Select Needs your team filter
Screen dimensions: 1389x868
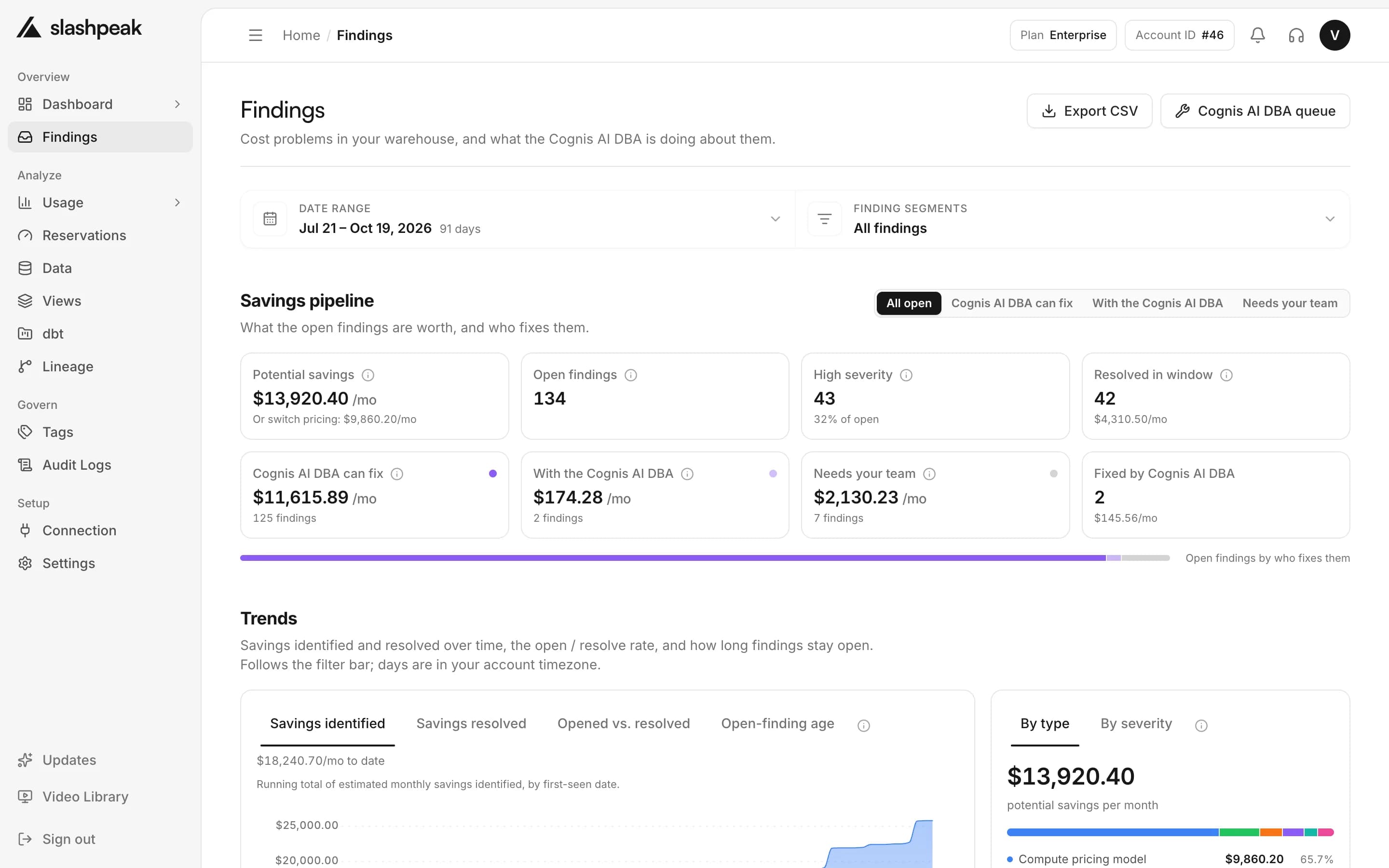tap(1290, 303)
